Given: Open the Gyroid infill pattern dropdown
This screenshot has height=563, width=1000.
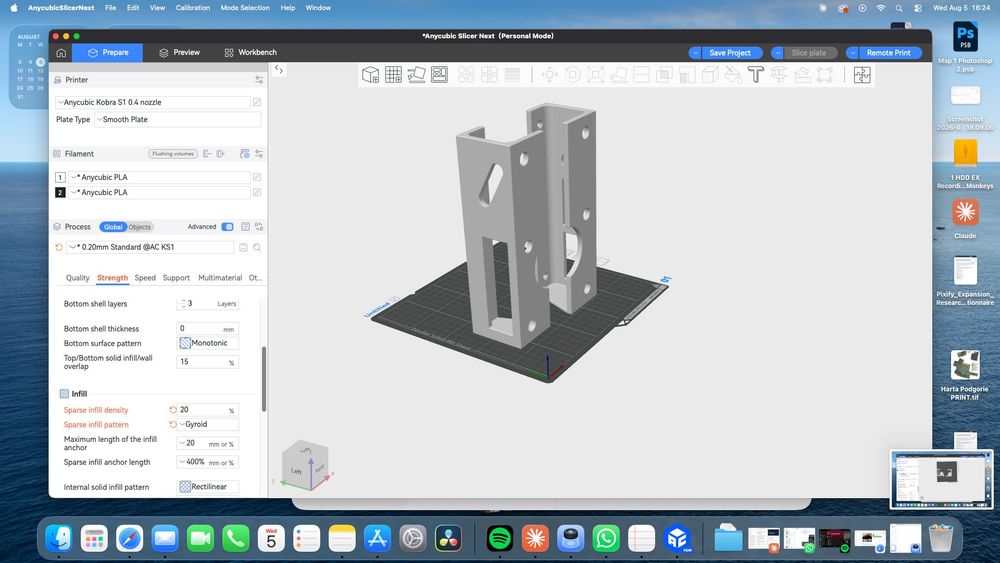Looking at the screenshot, I should (208, 425).
